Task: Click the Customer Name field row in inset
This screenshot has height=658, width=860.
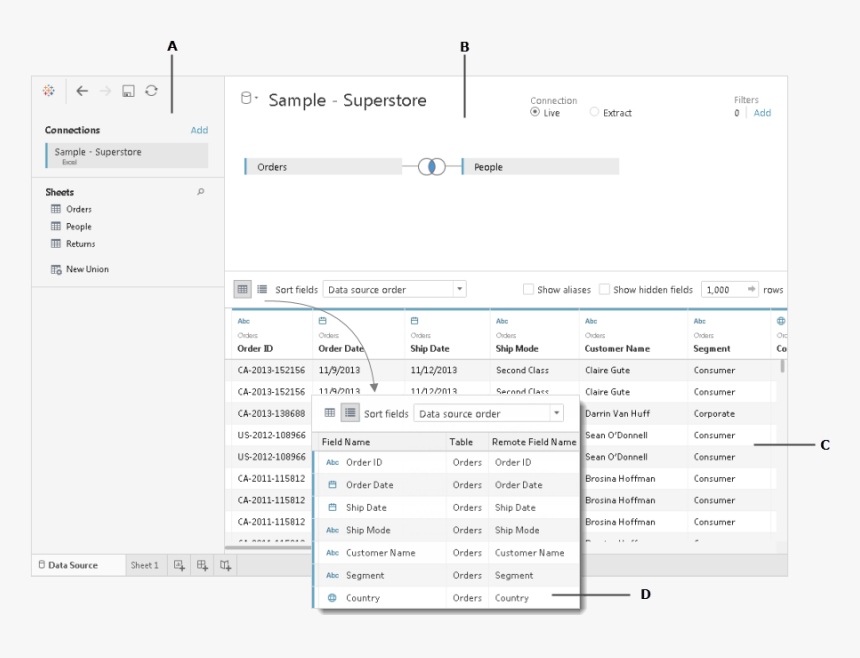Action: (446, 553)
